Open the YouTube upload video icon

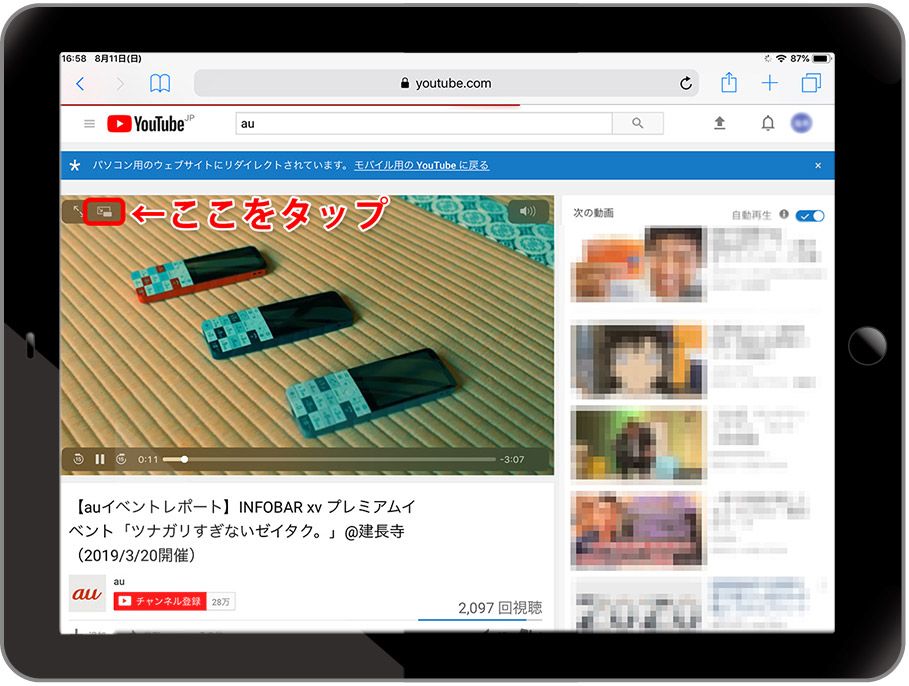(719, 123)
